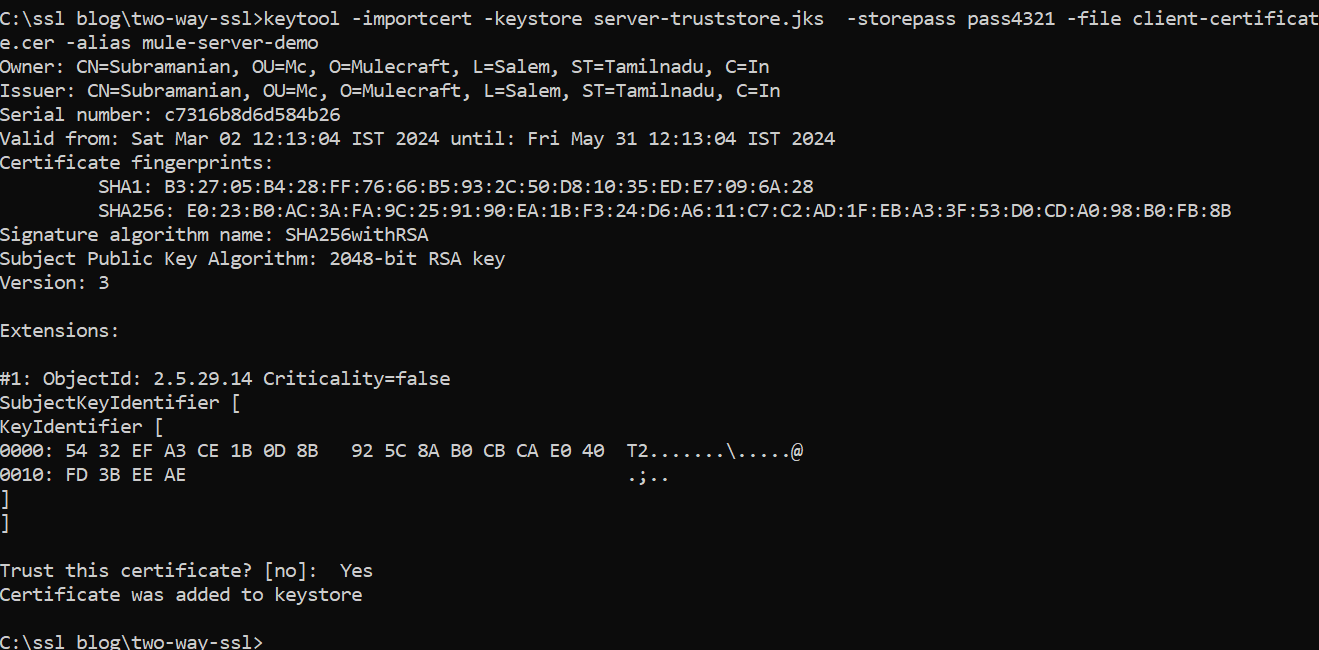
Task: Click the Certificate fingerprints heading
Action: pyautogui.click(x=137, y=163)
